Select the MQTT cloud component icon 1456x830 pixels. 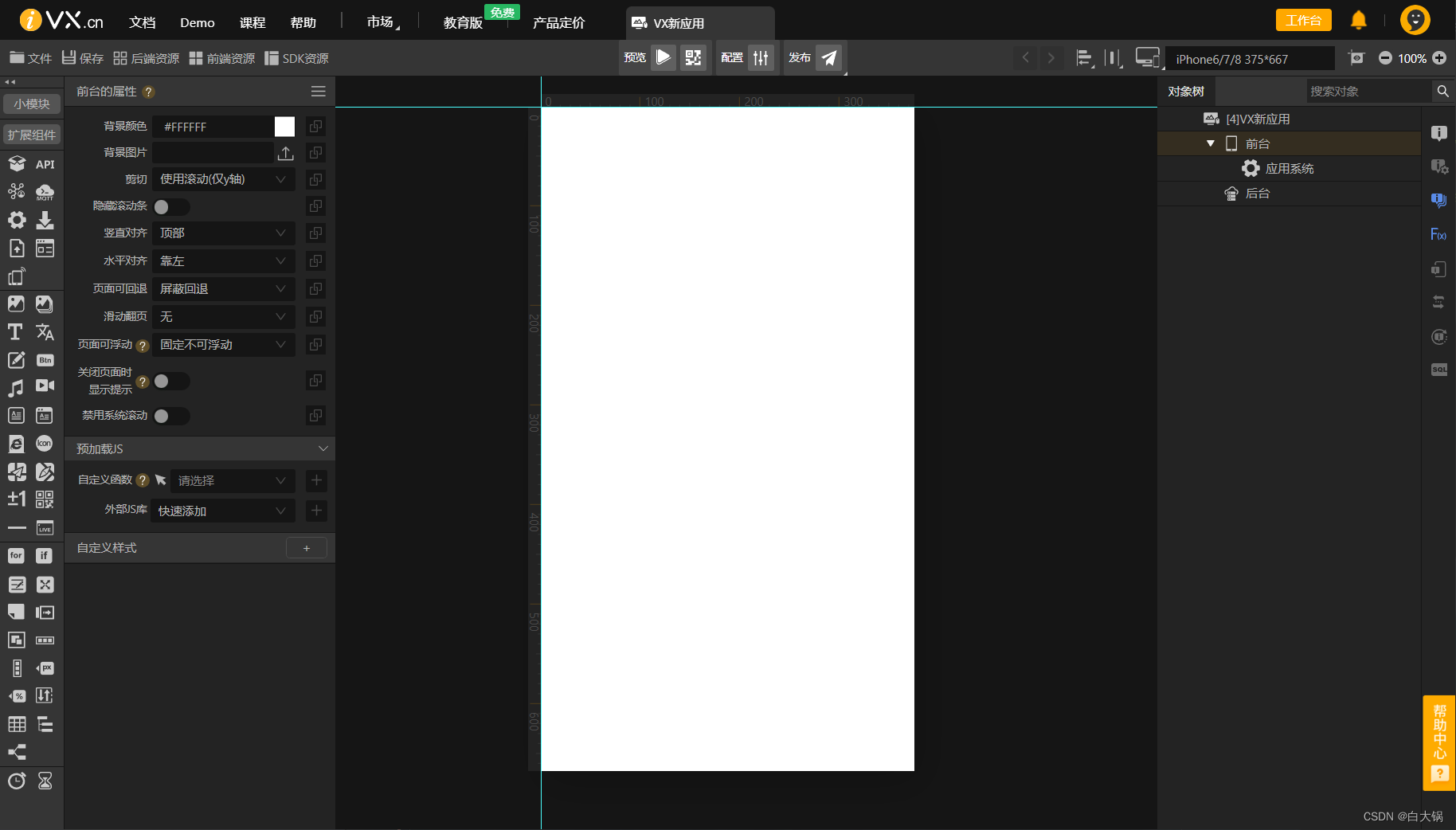point(45,192)
